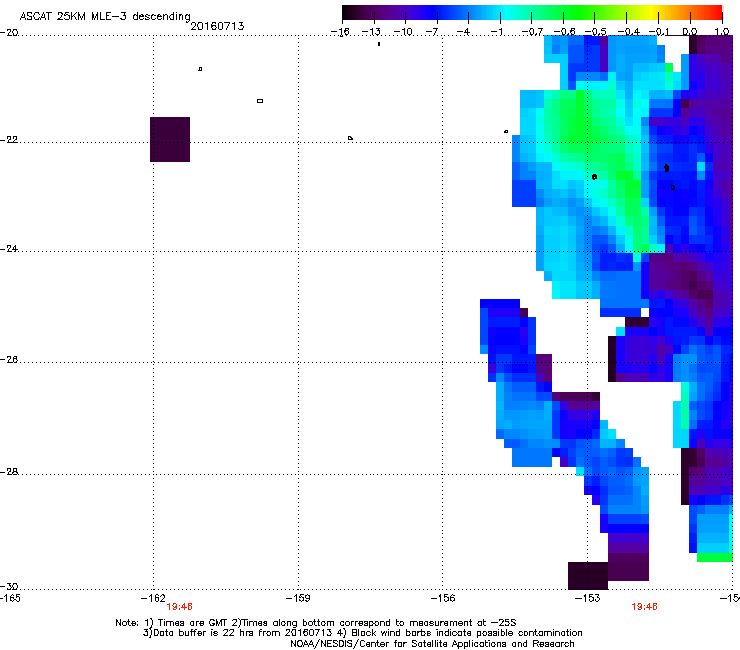Click the latitude label "-28"
This screenshot has width=740, height=650.
click(9, 472)
